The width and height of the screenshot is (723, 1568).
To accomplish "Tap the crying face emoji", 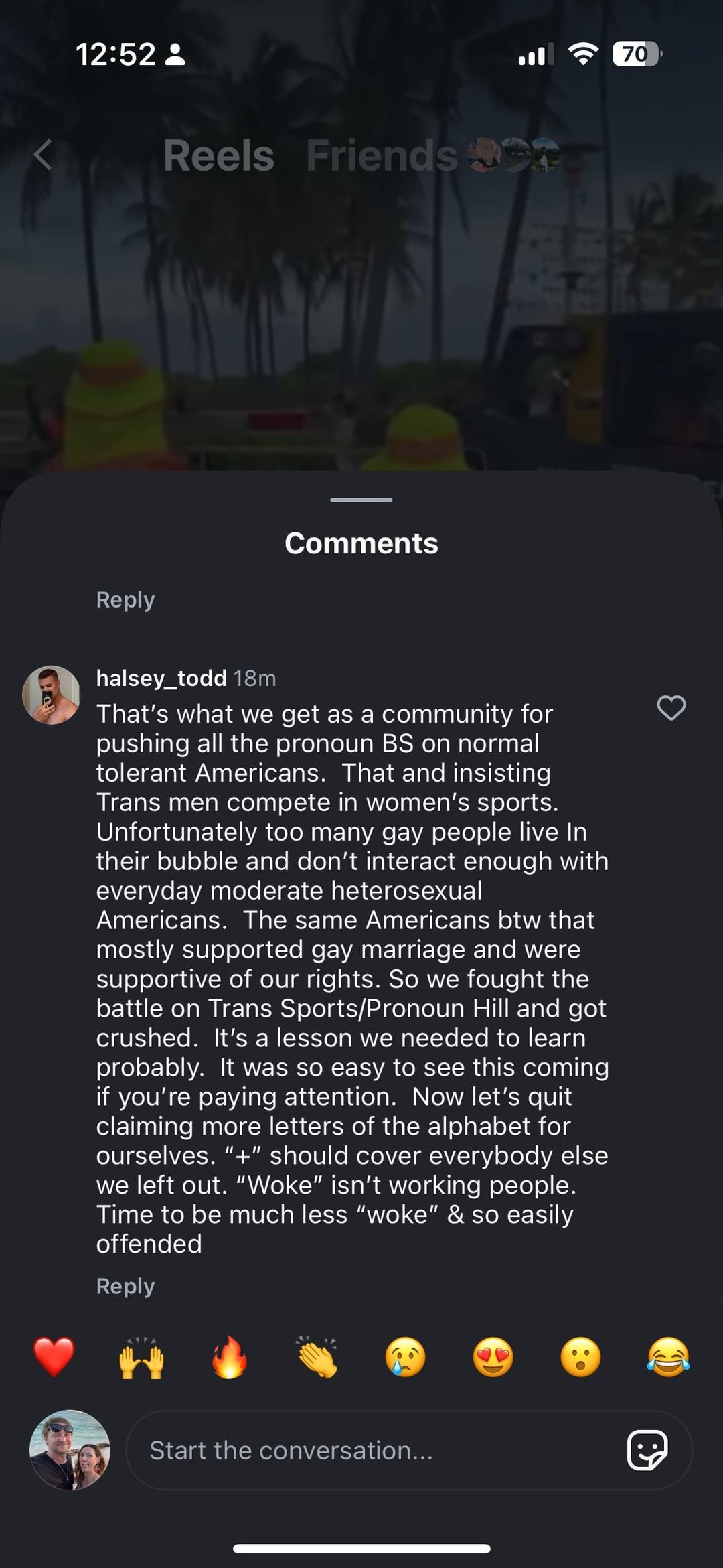I will pos(405,1357).
